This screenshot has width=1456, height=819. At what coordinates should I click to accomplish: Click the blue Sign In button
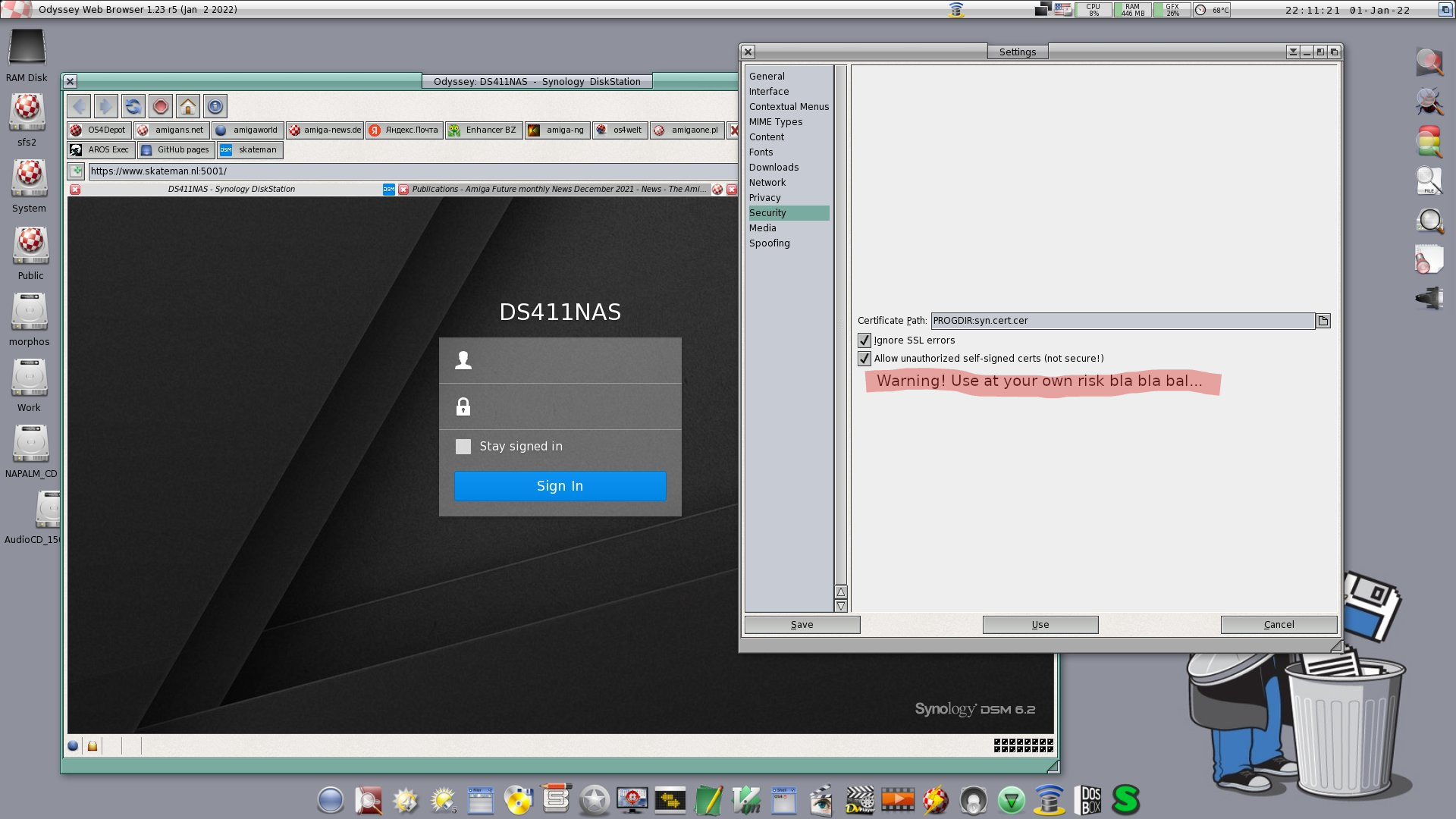(x=560, y=486)
